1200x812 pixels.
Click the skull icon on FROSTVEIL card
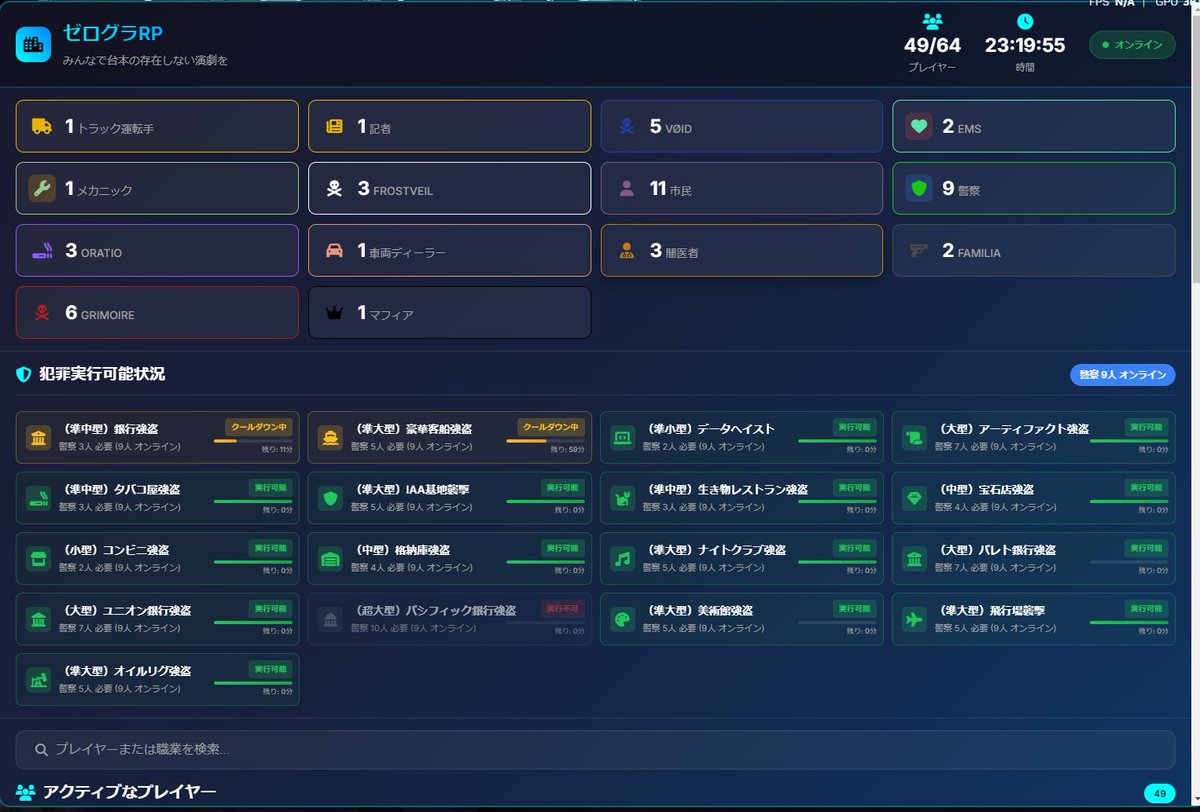tap(334, 188)
